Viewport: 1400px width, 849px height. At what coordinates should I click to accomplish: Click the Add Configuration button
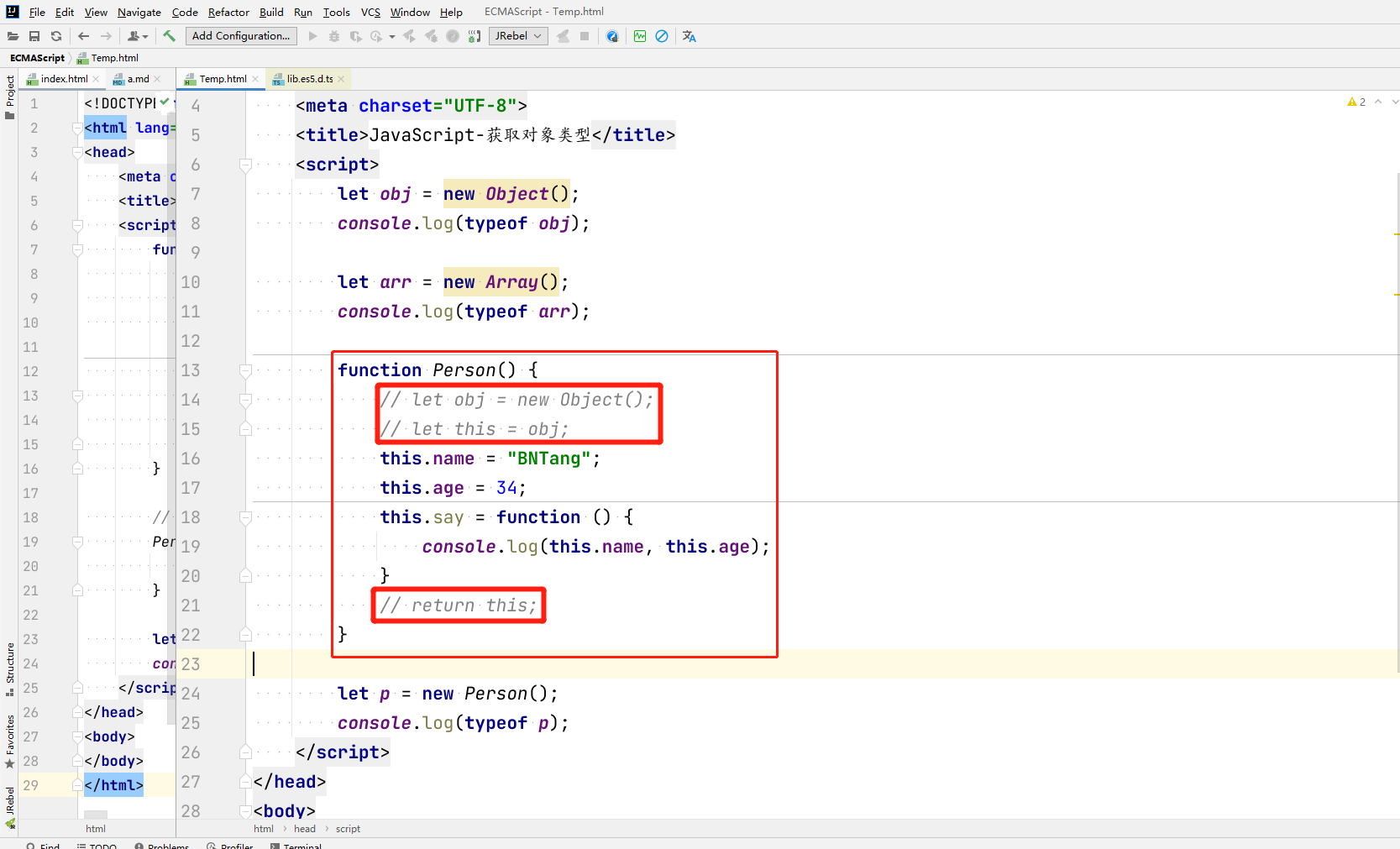point(241,35)
